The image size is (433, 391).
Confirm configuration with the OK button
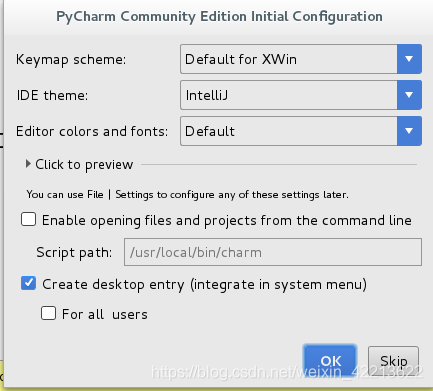(x=330, y=361)
